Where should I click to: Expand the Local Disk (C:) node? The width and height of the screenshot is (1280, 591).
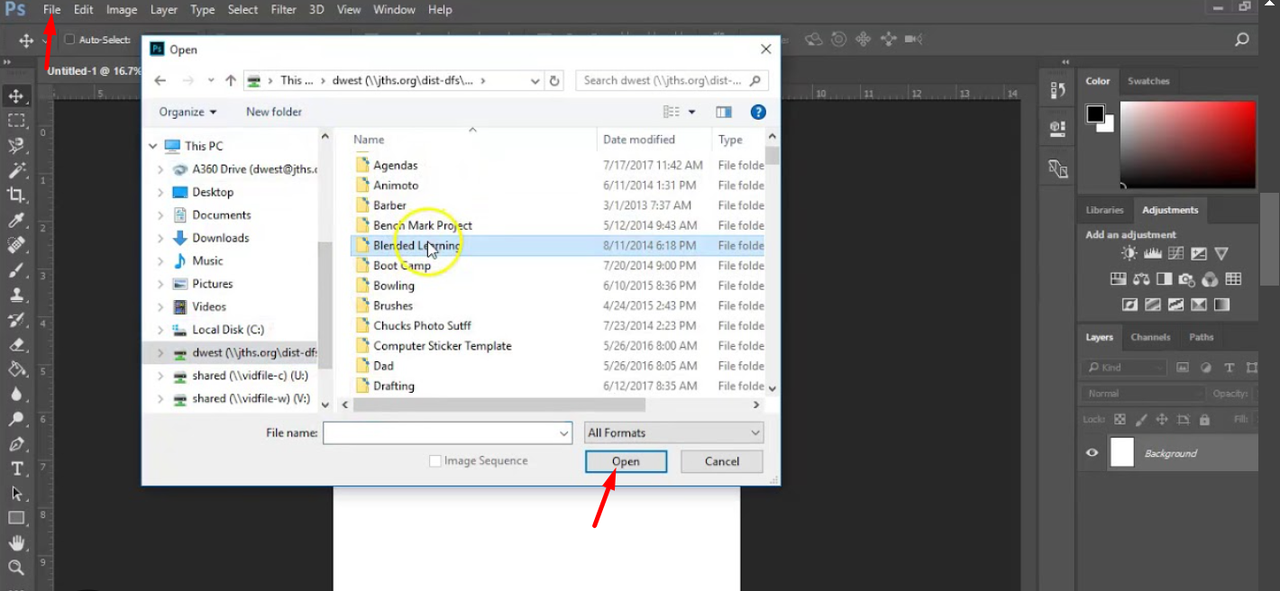(160, 330)
